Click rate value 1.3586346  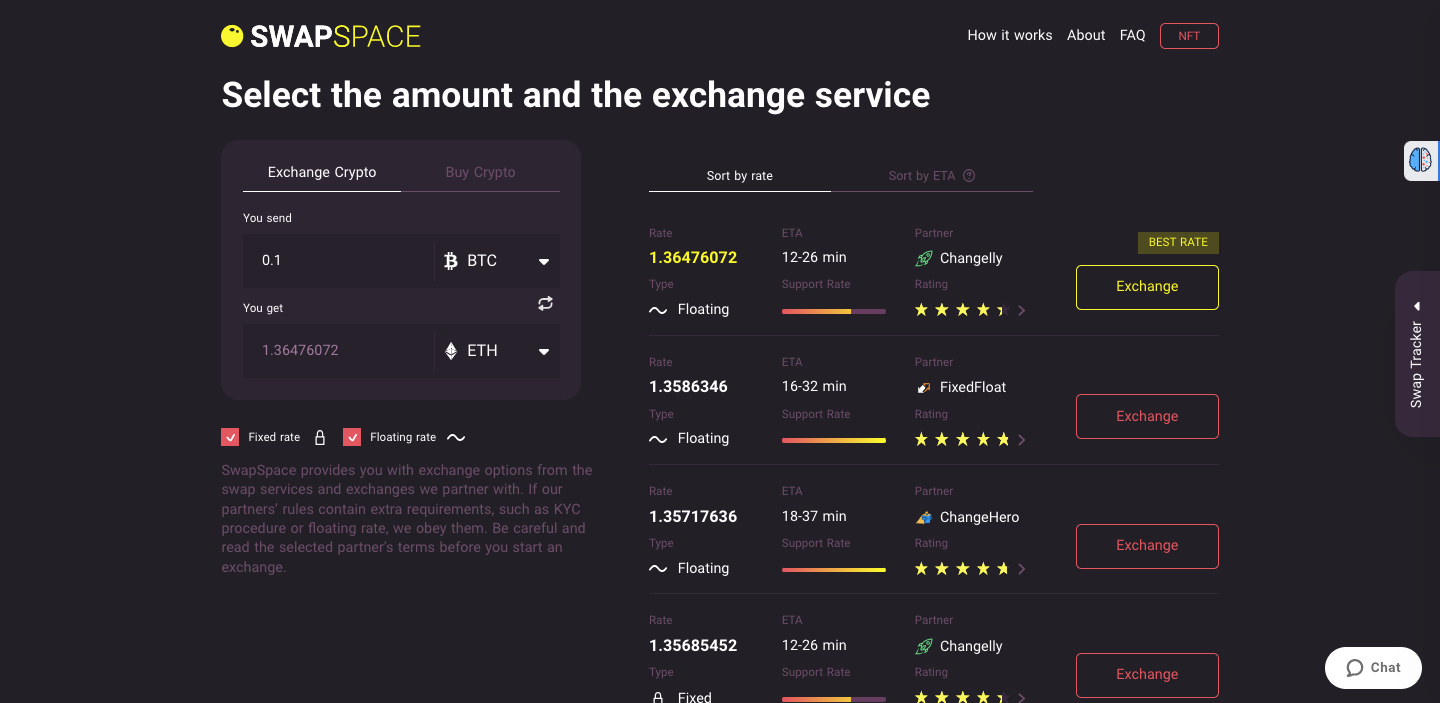[688, 387]
